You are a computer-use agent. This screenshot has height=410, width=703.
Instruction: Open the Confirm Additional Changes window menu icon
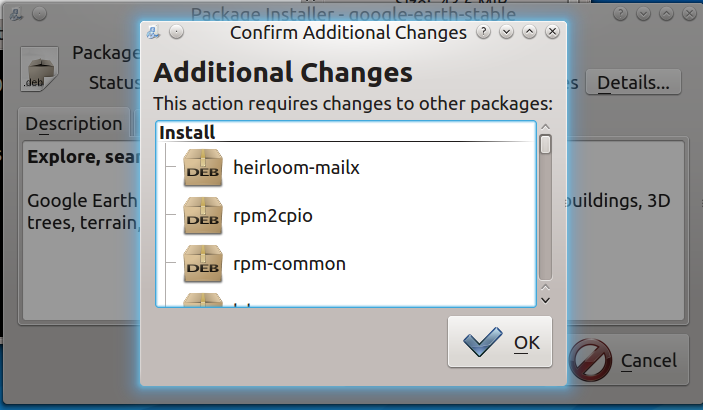tap(153, 32)
